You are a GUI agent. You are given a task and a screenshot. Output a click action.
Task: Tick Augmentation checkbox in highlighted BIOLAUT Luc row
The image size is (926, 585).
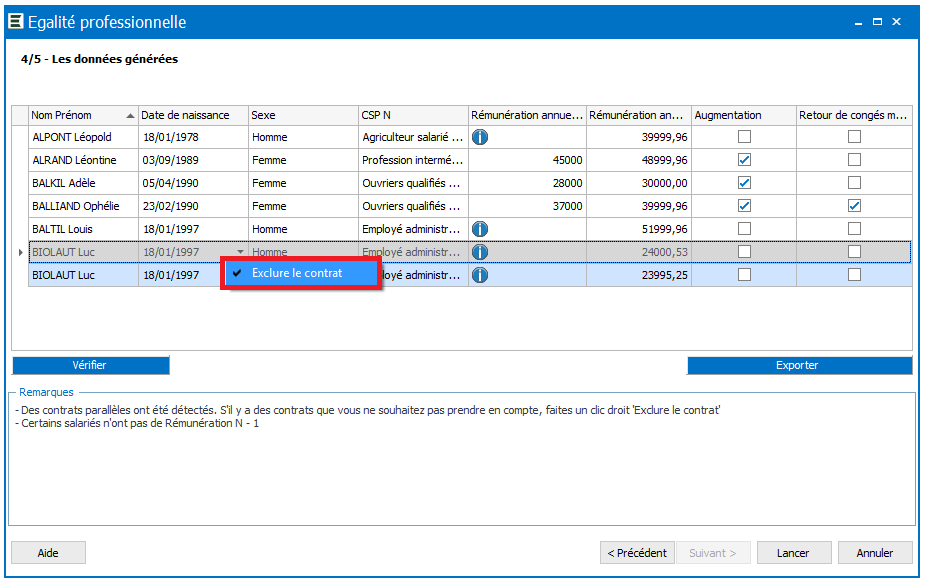[x=744, y=274]
